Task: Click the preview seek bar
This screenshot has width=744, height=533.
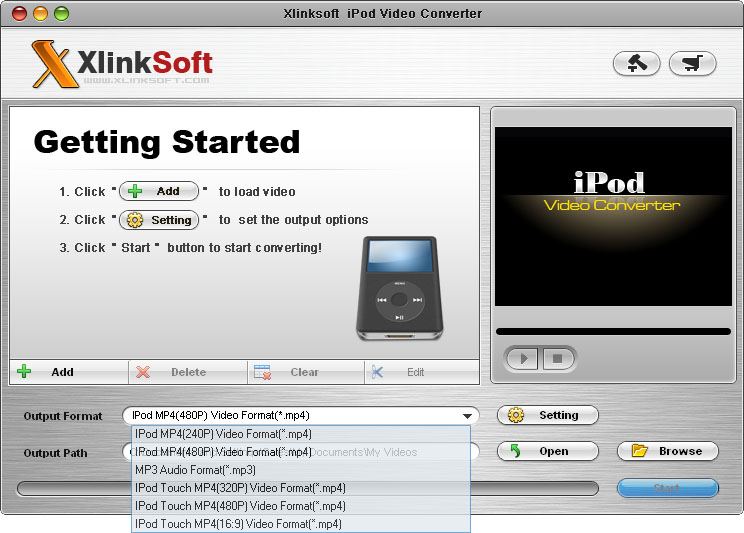Action: tap(613, 331)
